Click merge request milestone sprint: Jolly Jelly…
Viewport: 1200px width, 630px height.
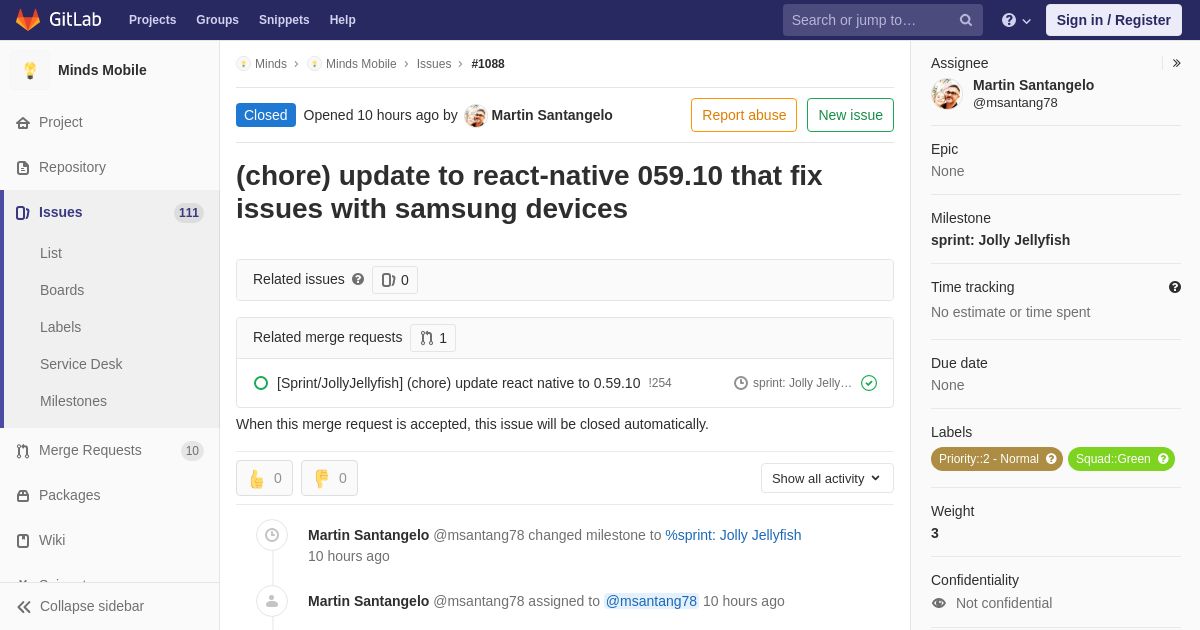point(793,383)
